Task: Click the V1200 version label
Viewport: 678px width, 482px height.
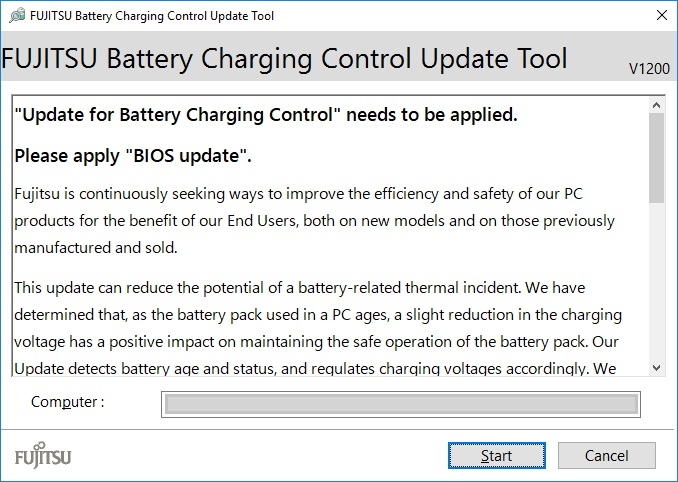Action: pyautogui.click(x=649, y=68)
